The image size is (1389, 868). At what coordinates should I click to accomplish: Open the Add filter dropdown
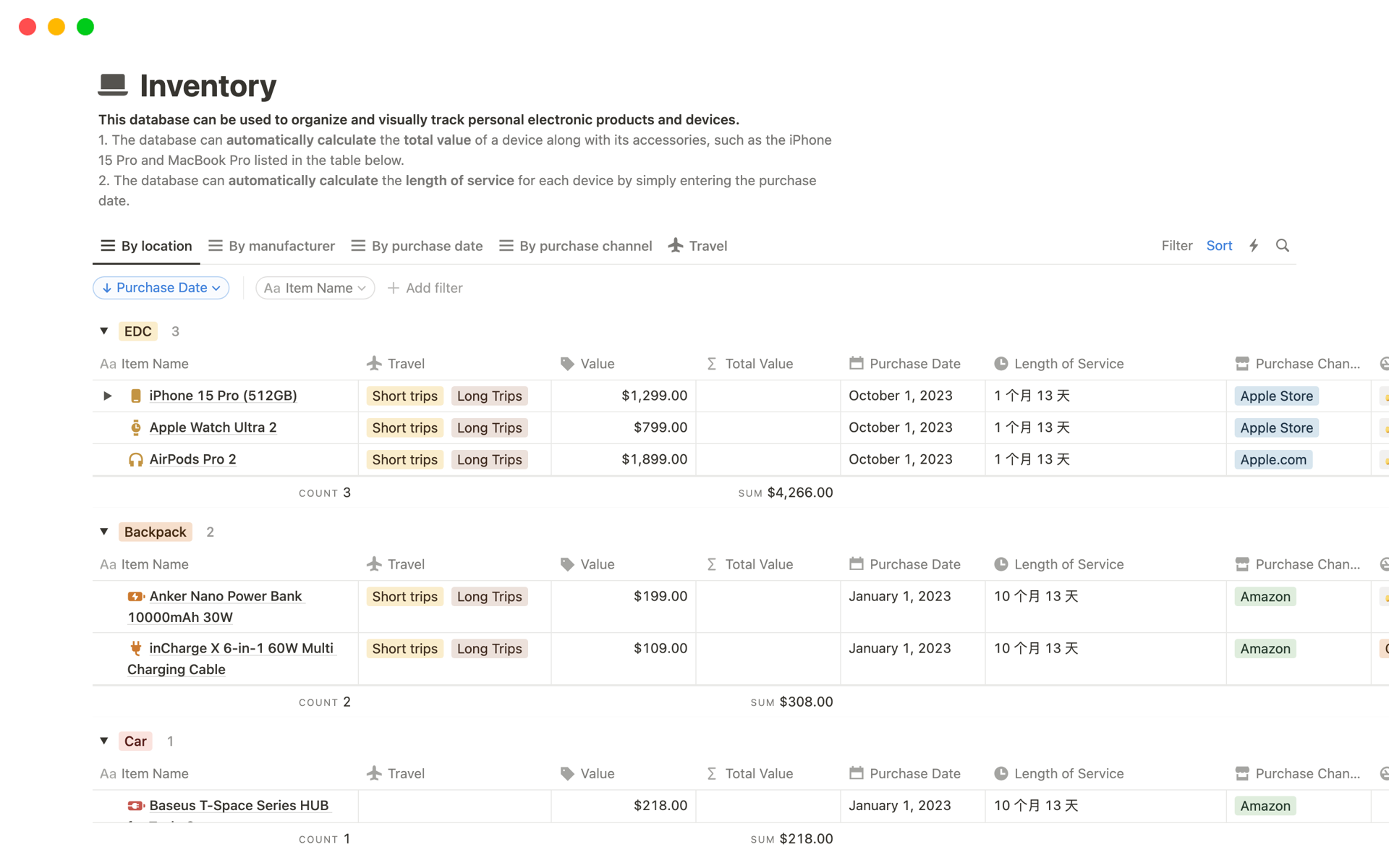coord(426,288)
